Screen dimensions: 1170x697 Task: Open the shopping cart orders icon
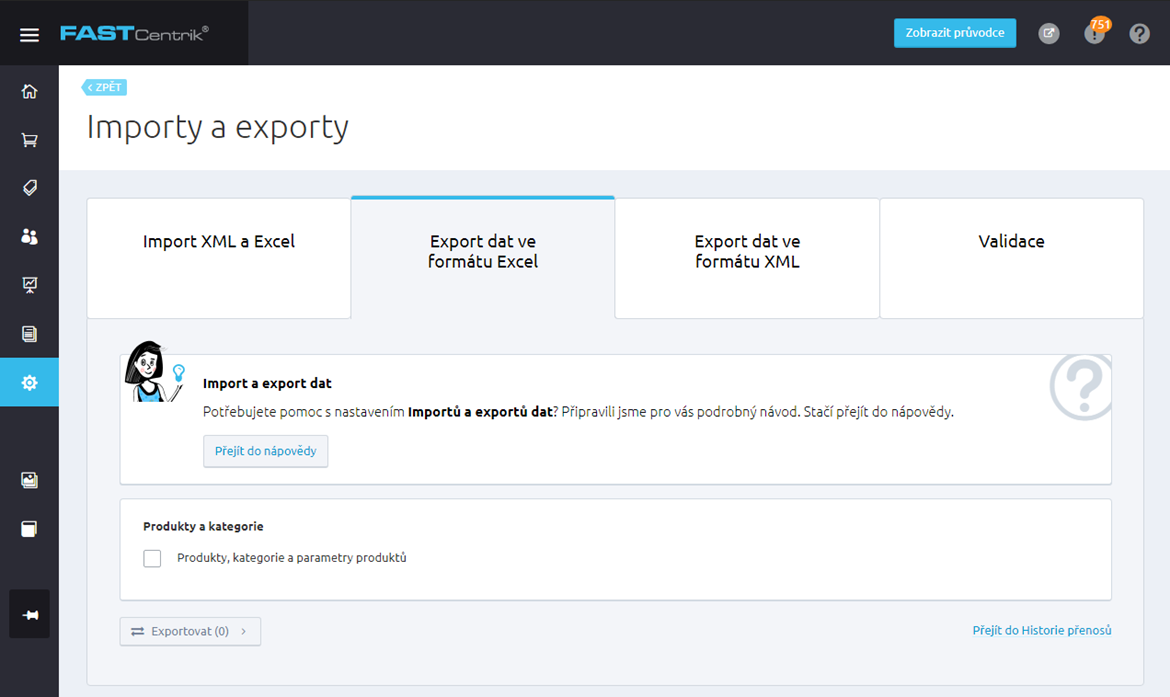(29, 140)
